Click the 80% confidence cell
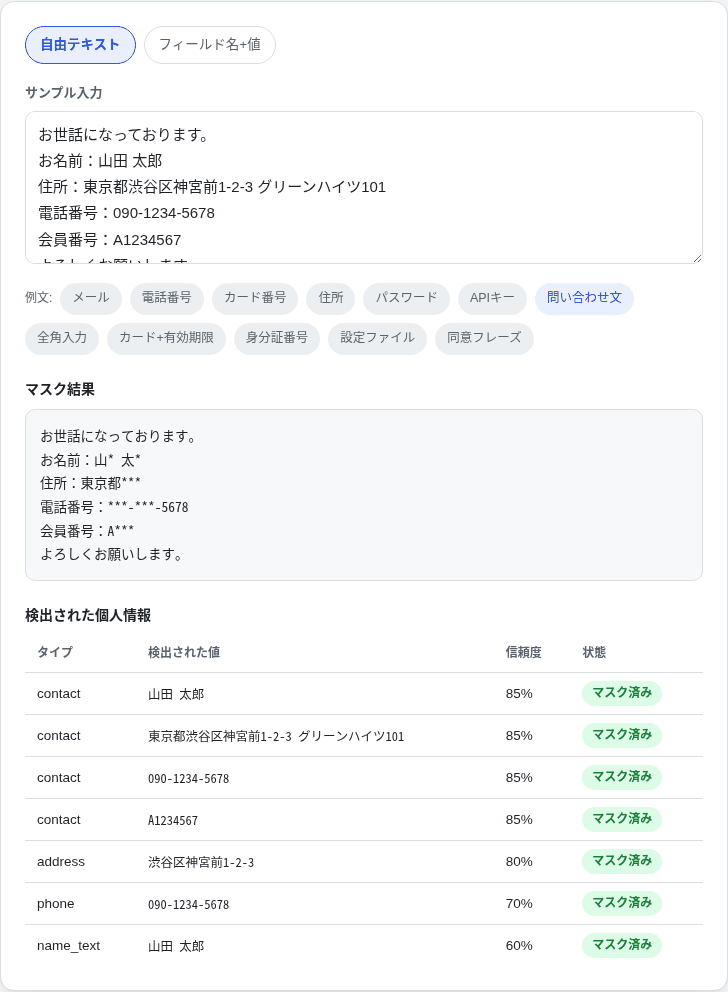This screenshot has width=728, height=992. (519, 862)
